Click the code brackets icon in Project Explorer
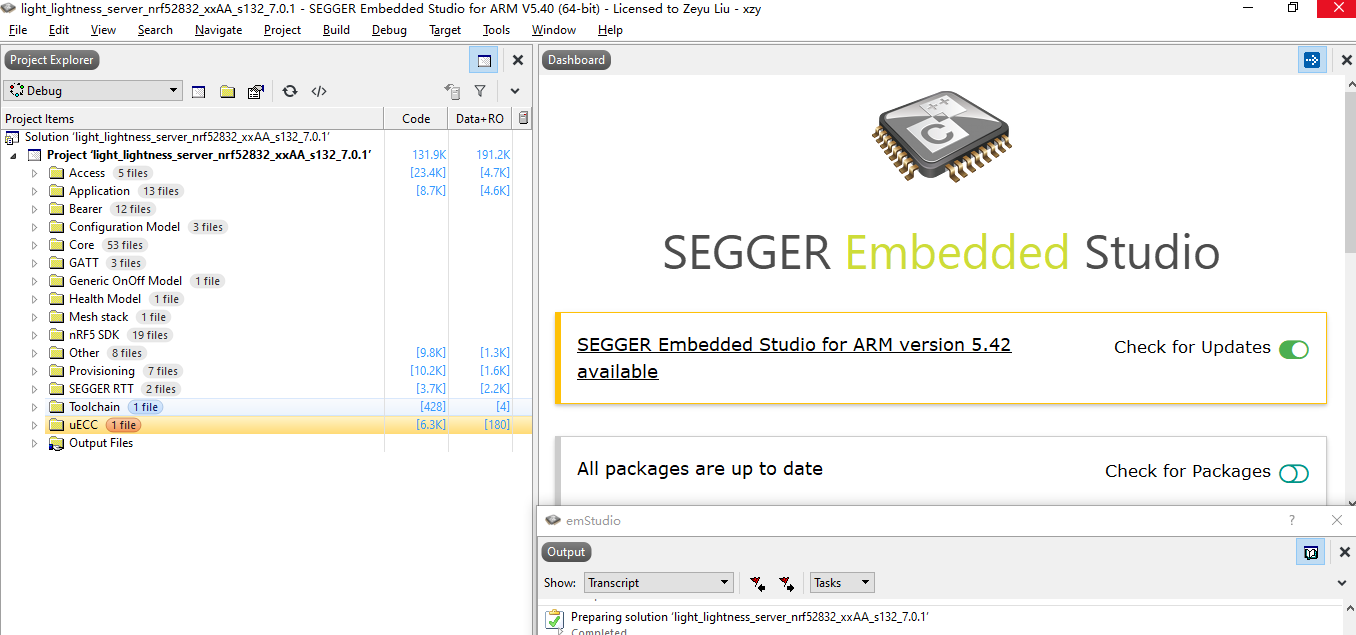Screen dimensions: 1356x635 tap(319, 91)
